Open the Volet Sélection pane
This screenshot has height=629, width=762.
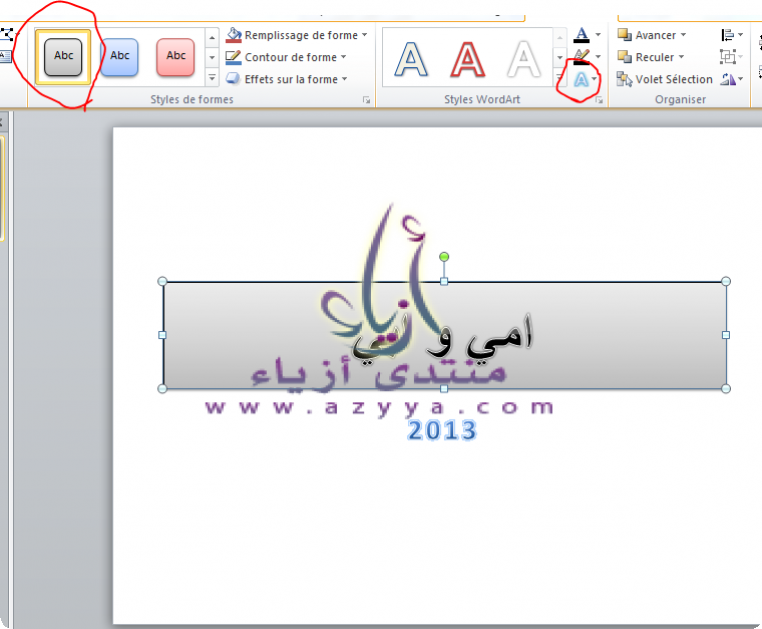click(x=665, y=79)
